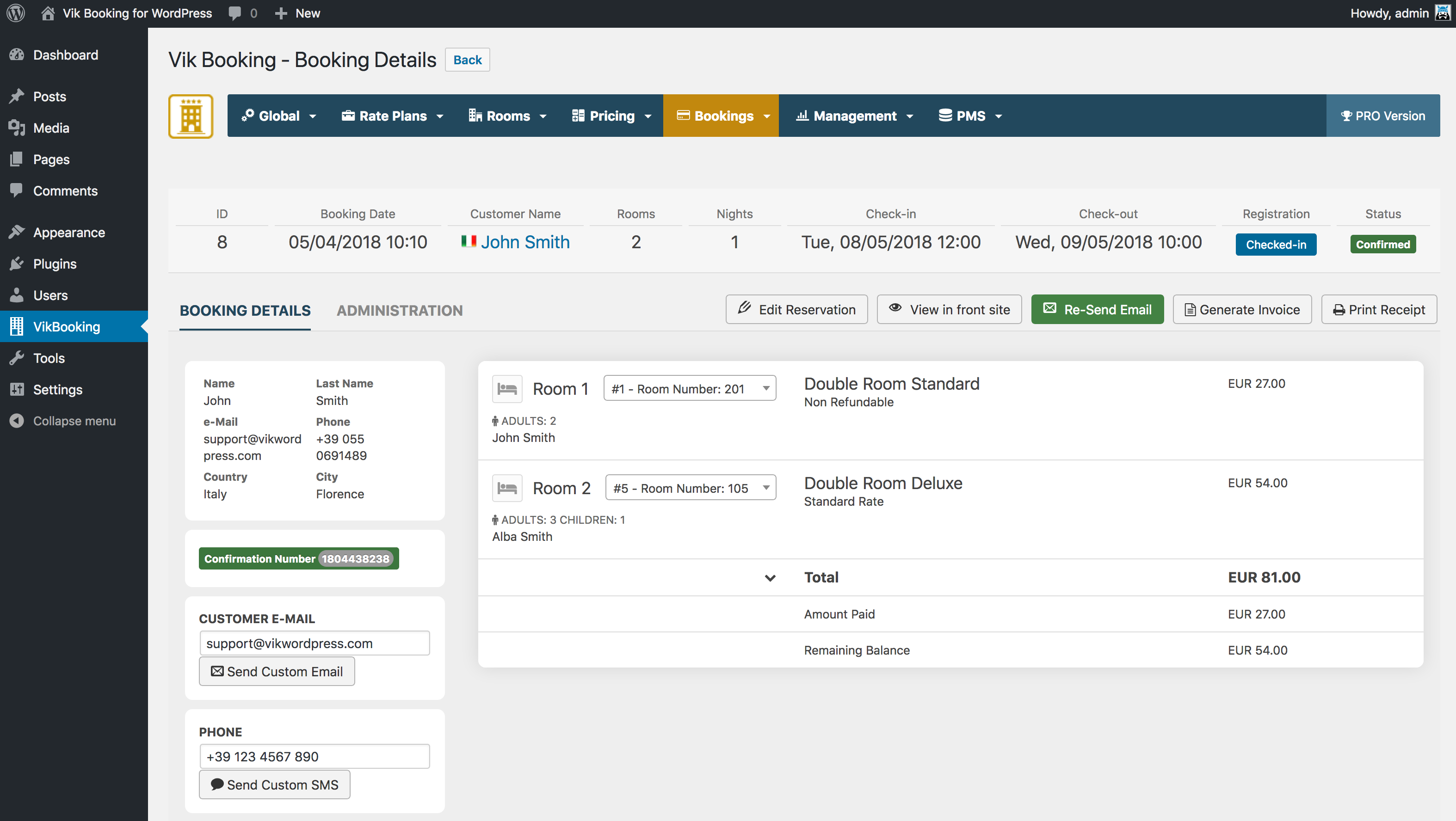Open Room 2 number dropdown showing 105
The width and height of the screenshot is (1456, 821).
(690, 488)
